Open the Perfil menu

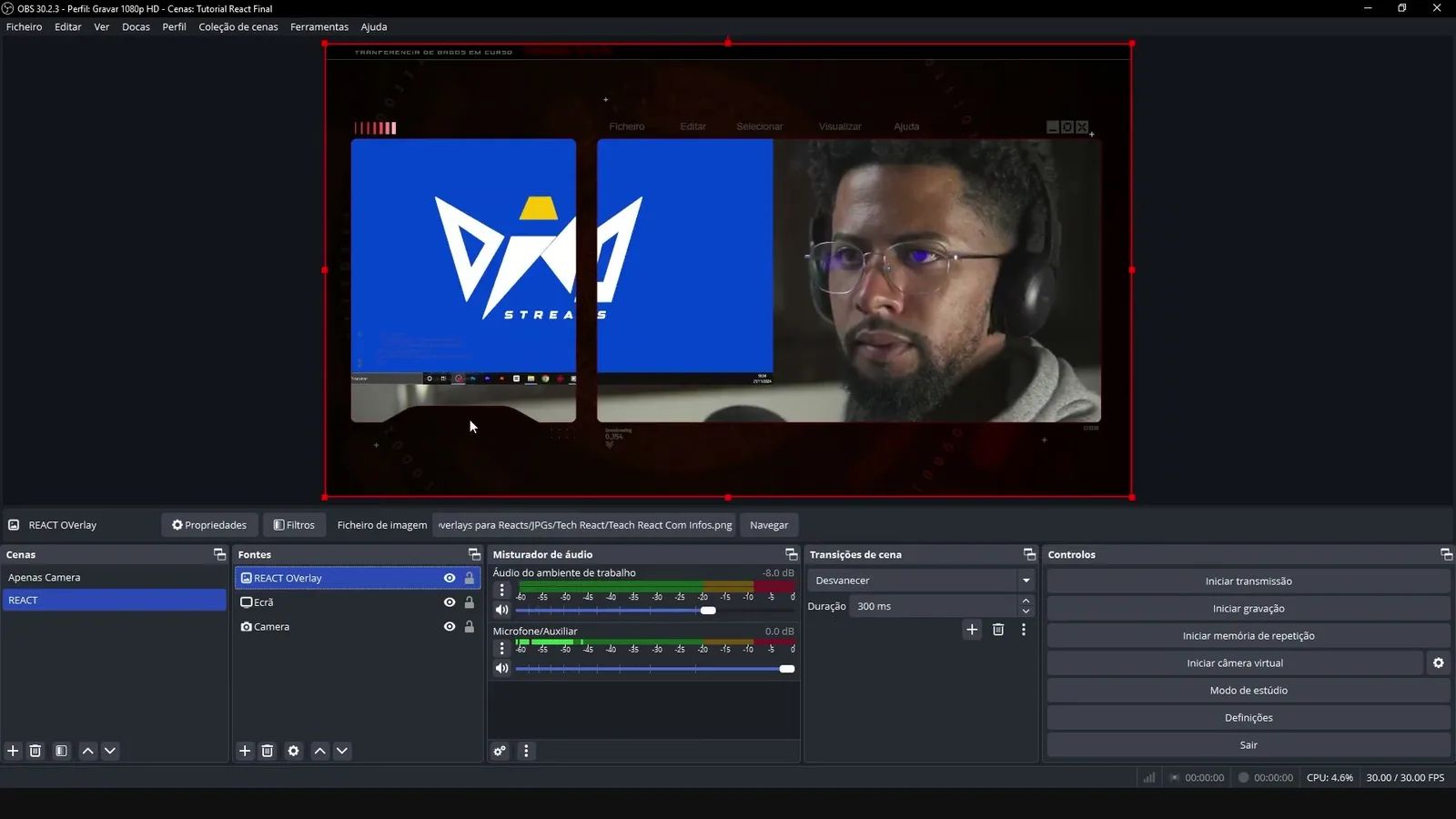click(x=175, y=26)
